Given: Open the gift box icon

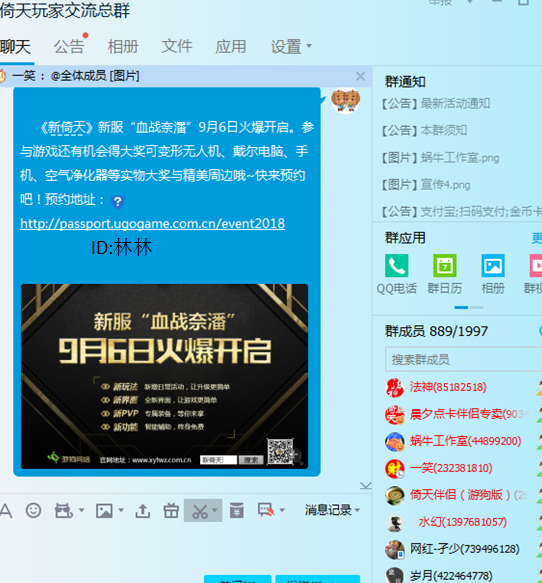Looking at the screenshot, I should click(171, 510).
